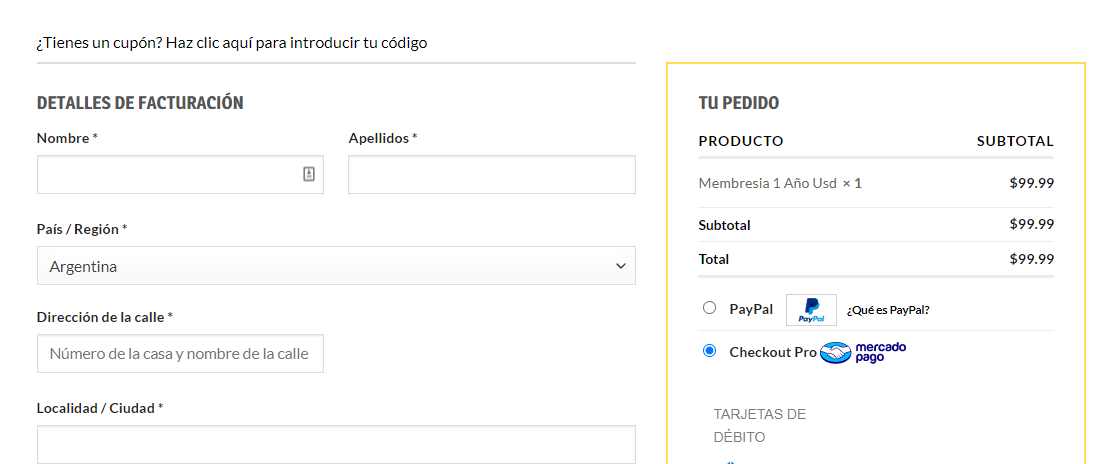Click the Mercado Pago handshake logo

tap(836, 352)
